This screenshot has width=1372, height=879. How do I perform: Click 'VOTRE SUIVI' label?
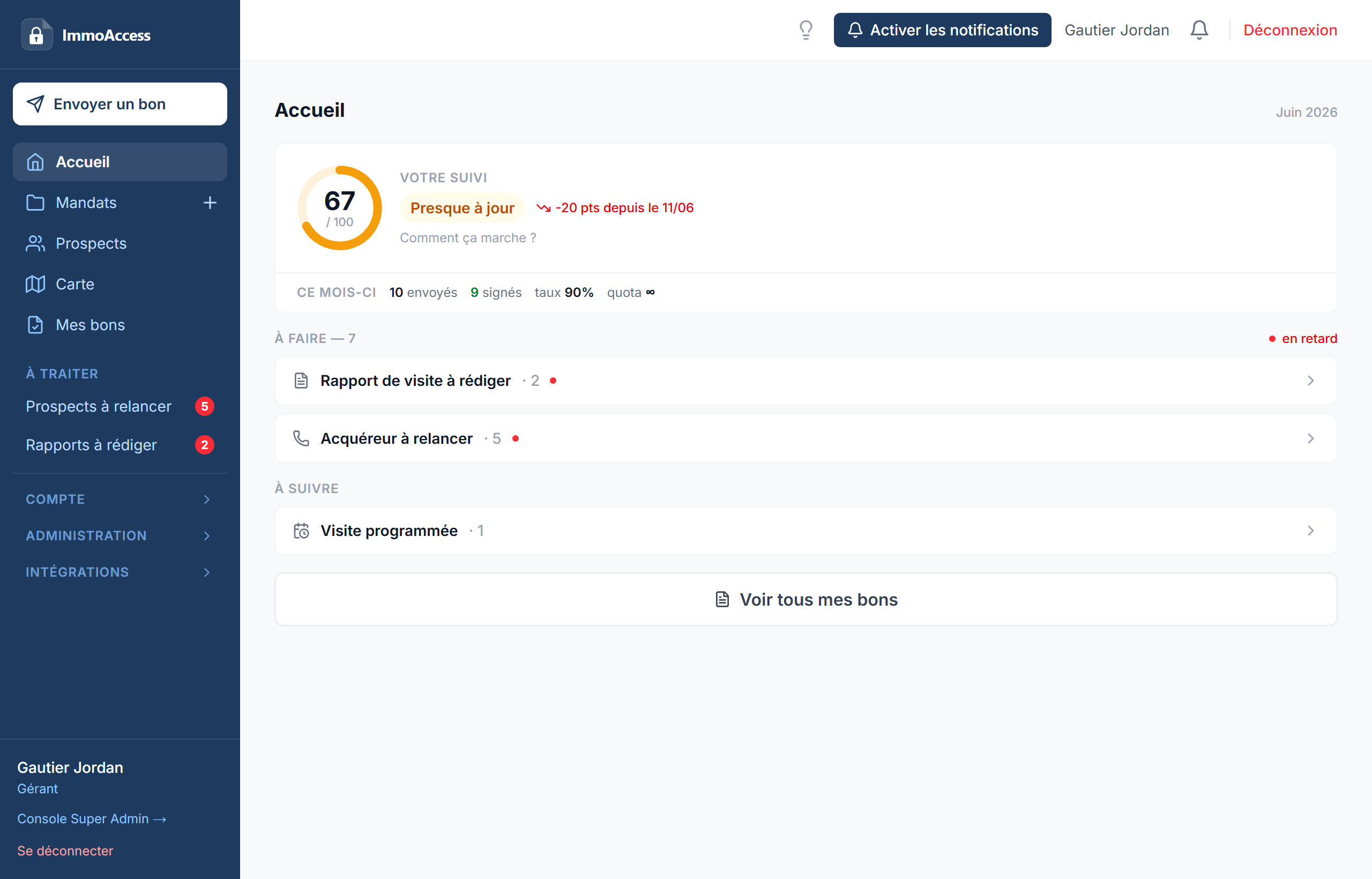(x=443, y=177)
